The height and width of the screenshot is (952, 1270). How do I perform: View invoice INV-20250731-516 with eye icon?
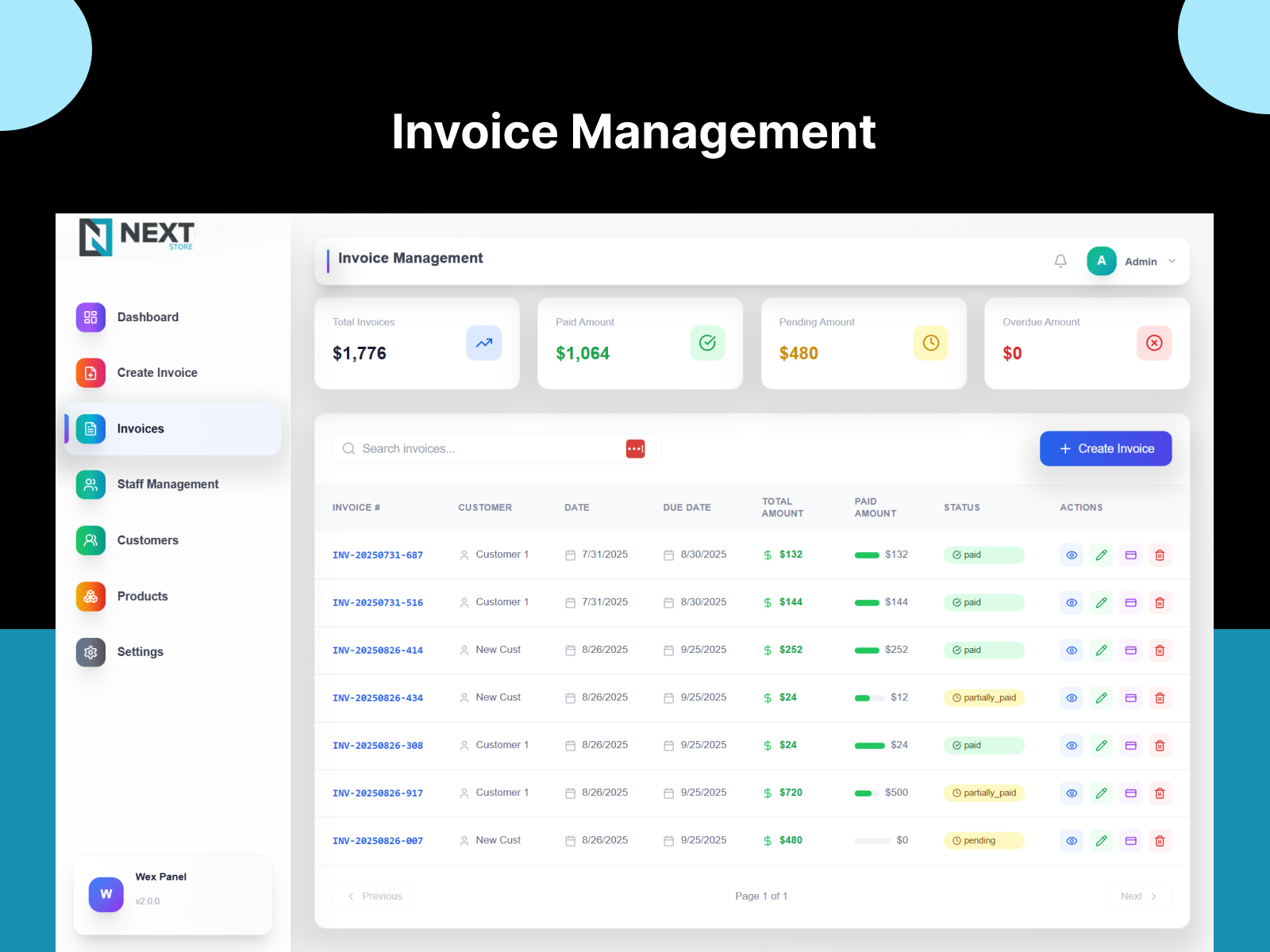tap(1072, 603)
